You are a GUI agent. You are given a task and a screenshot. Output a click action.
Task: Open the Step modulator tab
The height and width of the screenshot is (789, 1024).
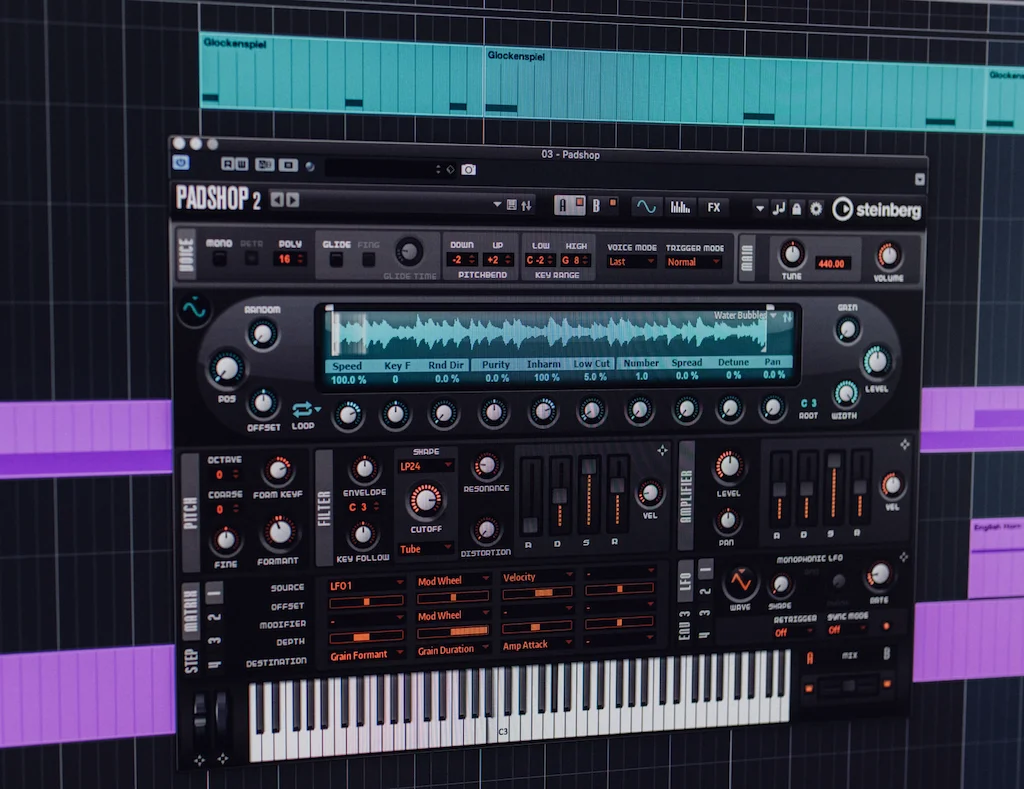click(191, 661)
